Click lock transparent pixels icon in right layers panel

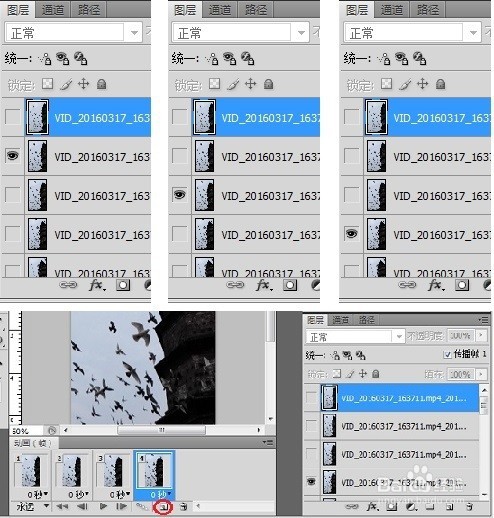click(x=386, y=84)
